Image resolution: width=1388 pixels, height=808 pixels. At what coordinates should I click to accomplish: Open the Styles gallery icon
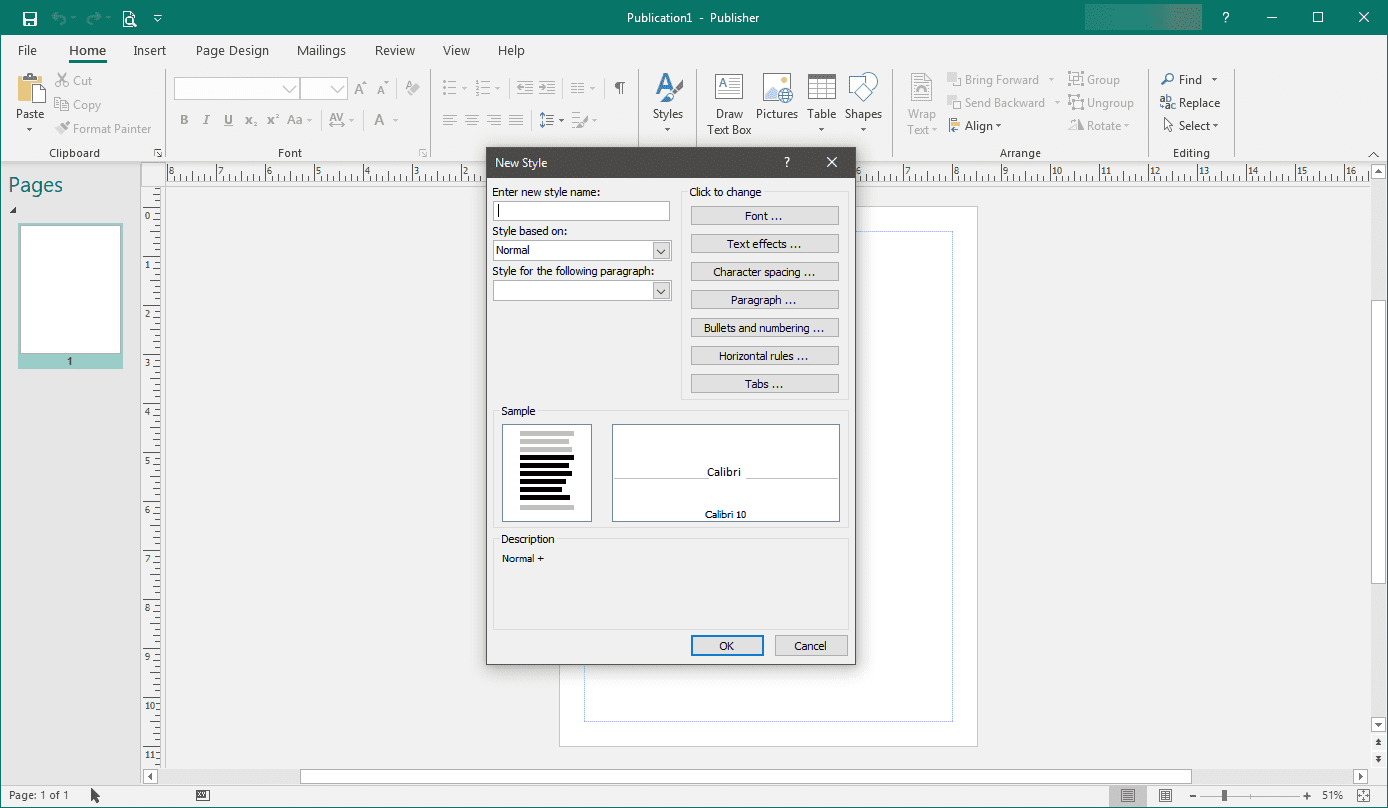(x=668, y=90)
